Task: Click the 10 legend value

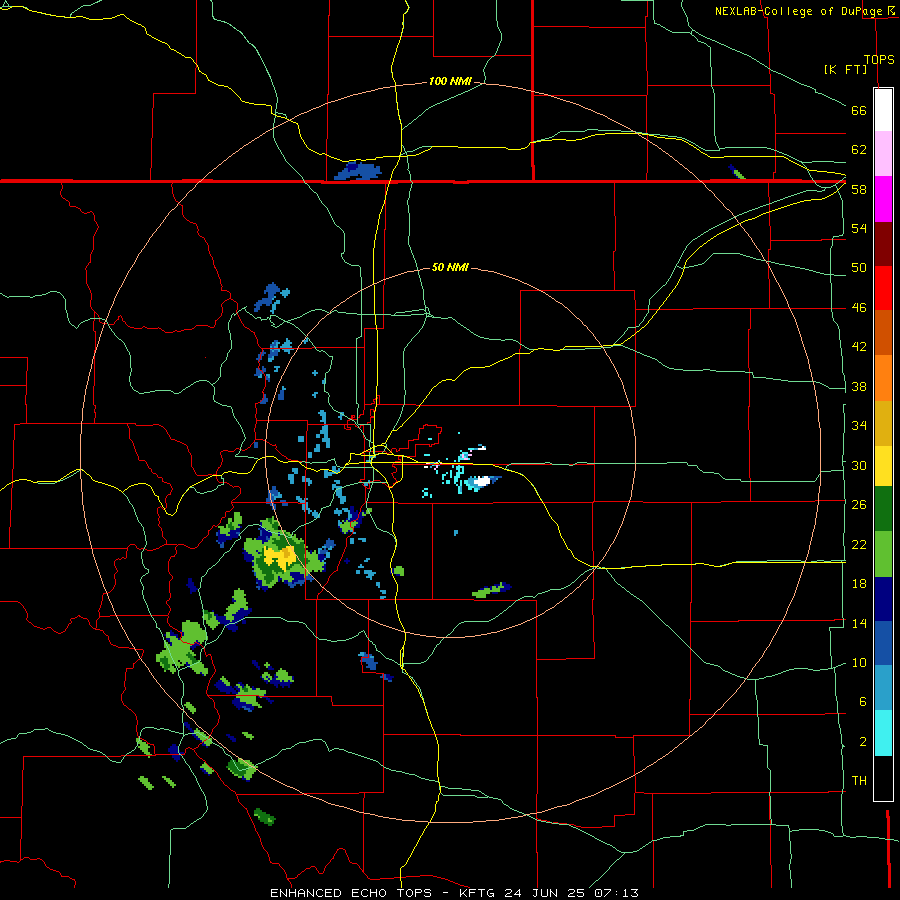Action: (859, 662)
